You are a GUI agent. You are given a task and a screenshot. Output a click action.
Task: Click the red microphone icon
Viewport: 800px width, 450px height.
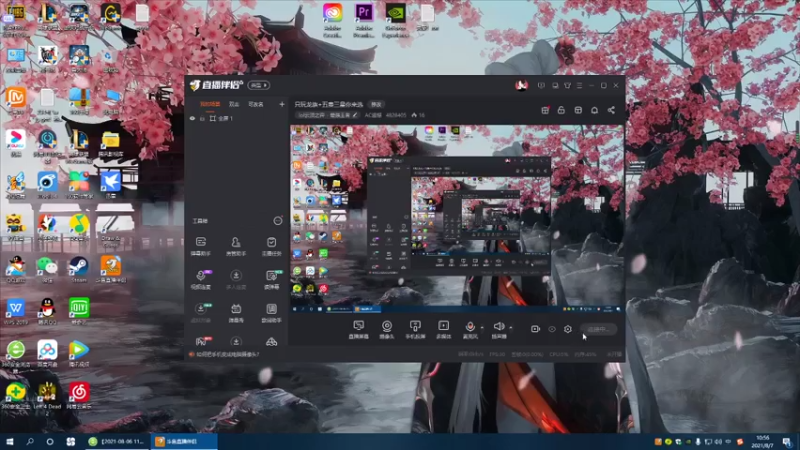470,327
